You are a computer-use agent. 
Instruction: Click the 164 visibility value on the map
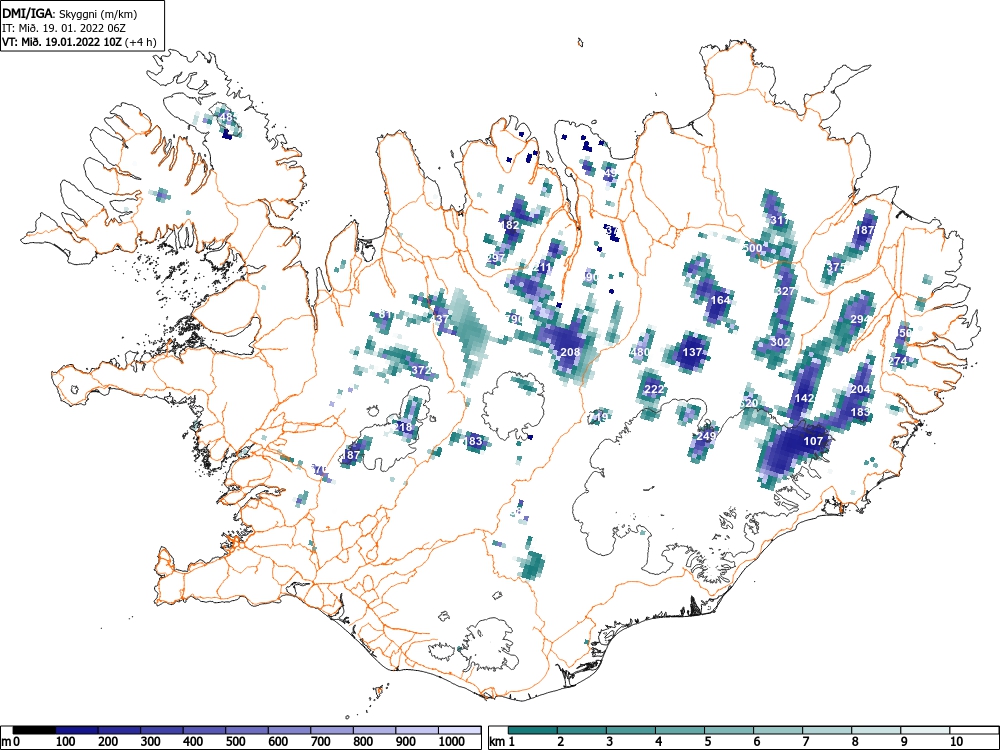pyautogui.click(x=720, y=300)
